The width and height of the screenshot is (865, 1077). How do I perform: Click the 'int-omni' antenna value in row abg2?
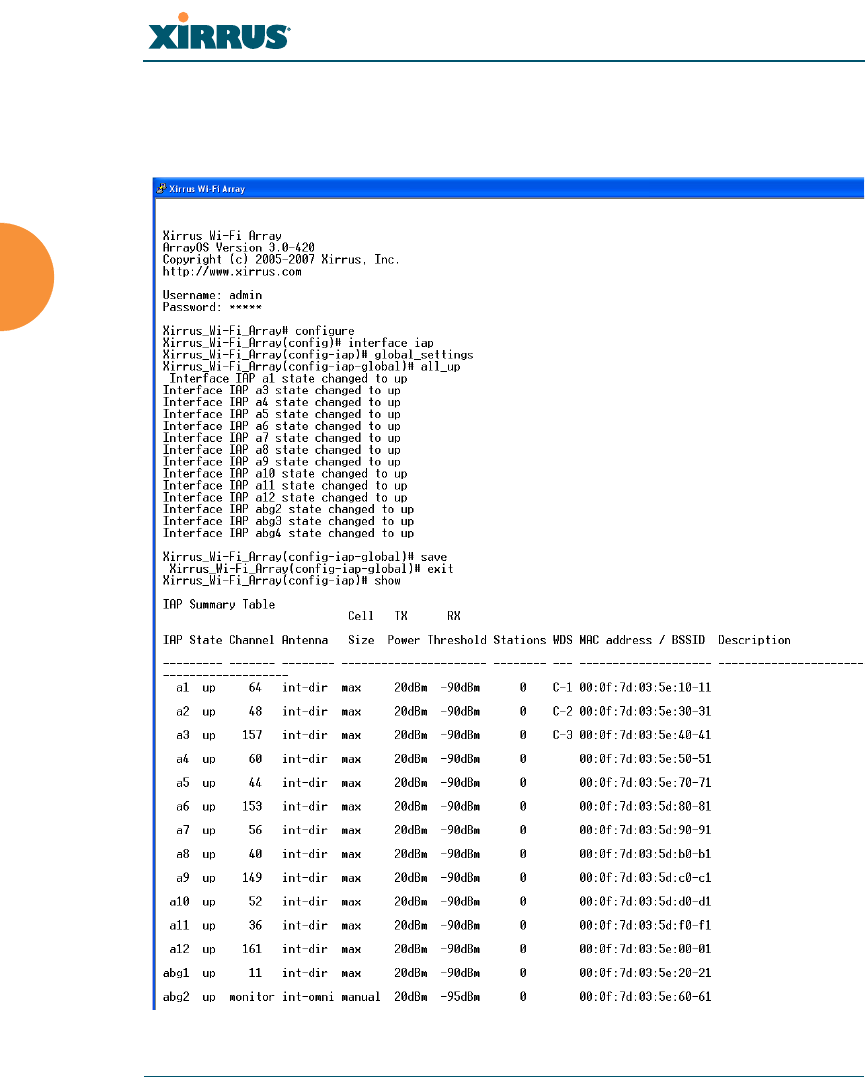[308, 997]
